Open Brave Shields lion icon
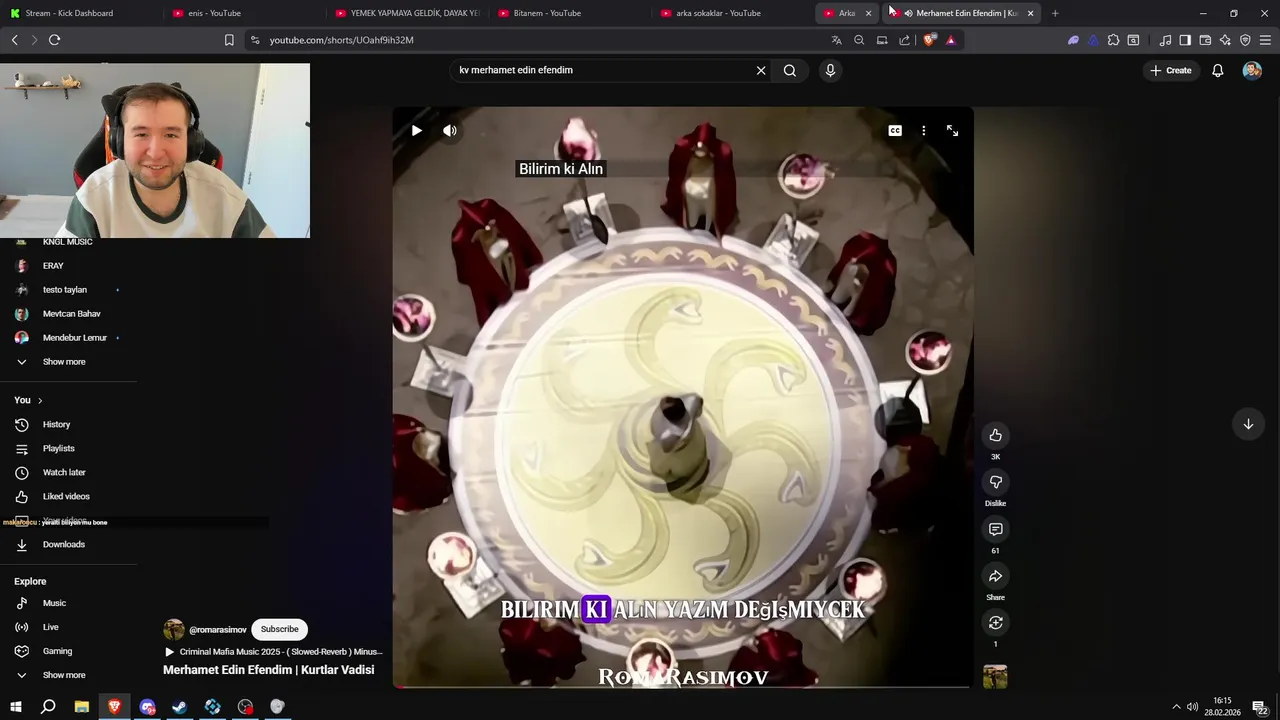This screenshot has width=1280, height=720. click(929, 40)
